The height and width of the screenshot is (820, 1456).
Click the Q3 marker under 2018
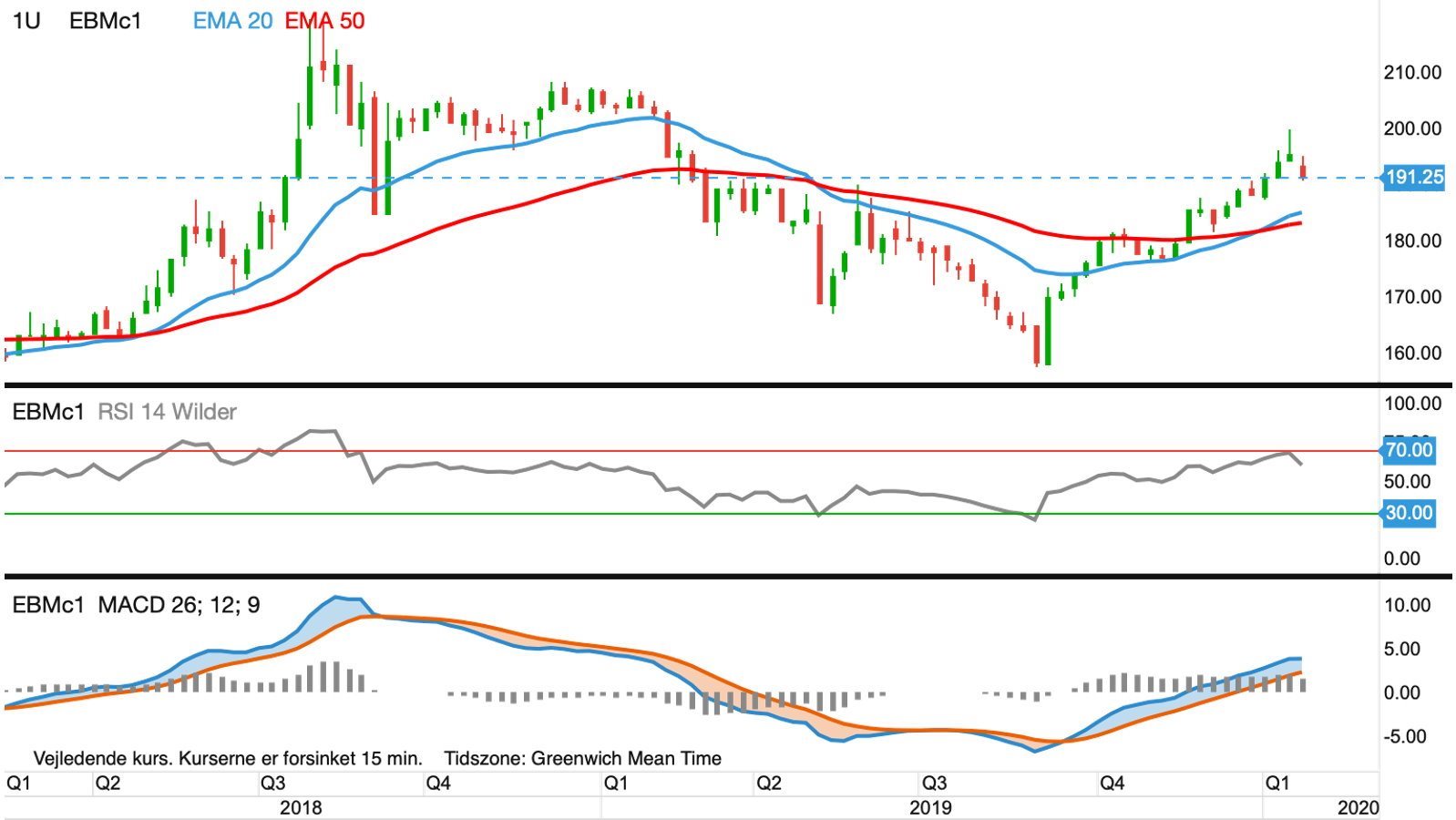pos(272,783)
